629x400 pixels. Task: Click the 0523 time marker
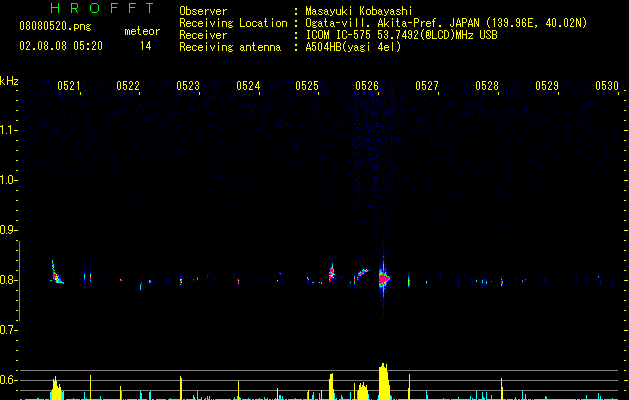coord(188,86)
